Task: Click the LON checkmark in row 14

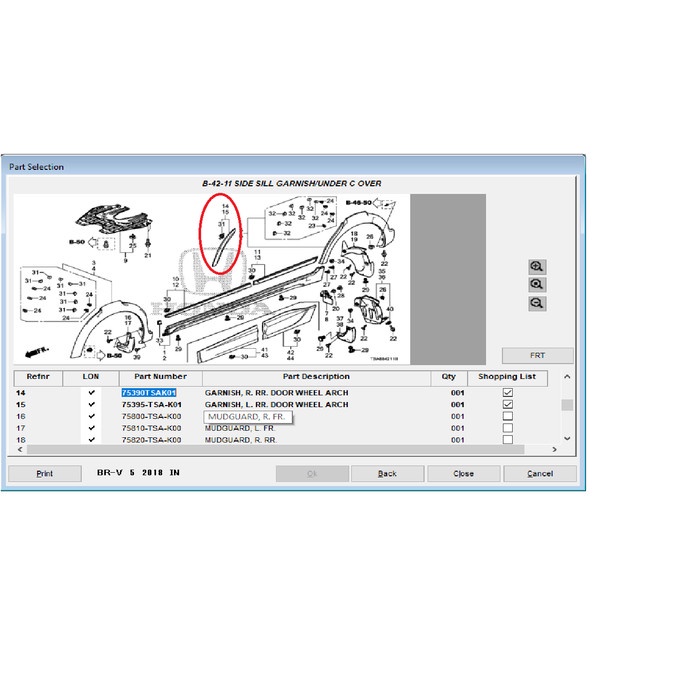Action: 92,392
